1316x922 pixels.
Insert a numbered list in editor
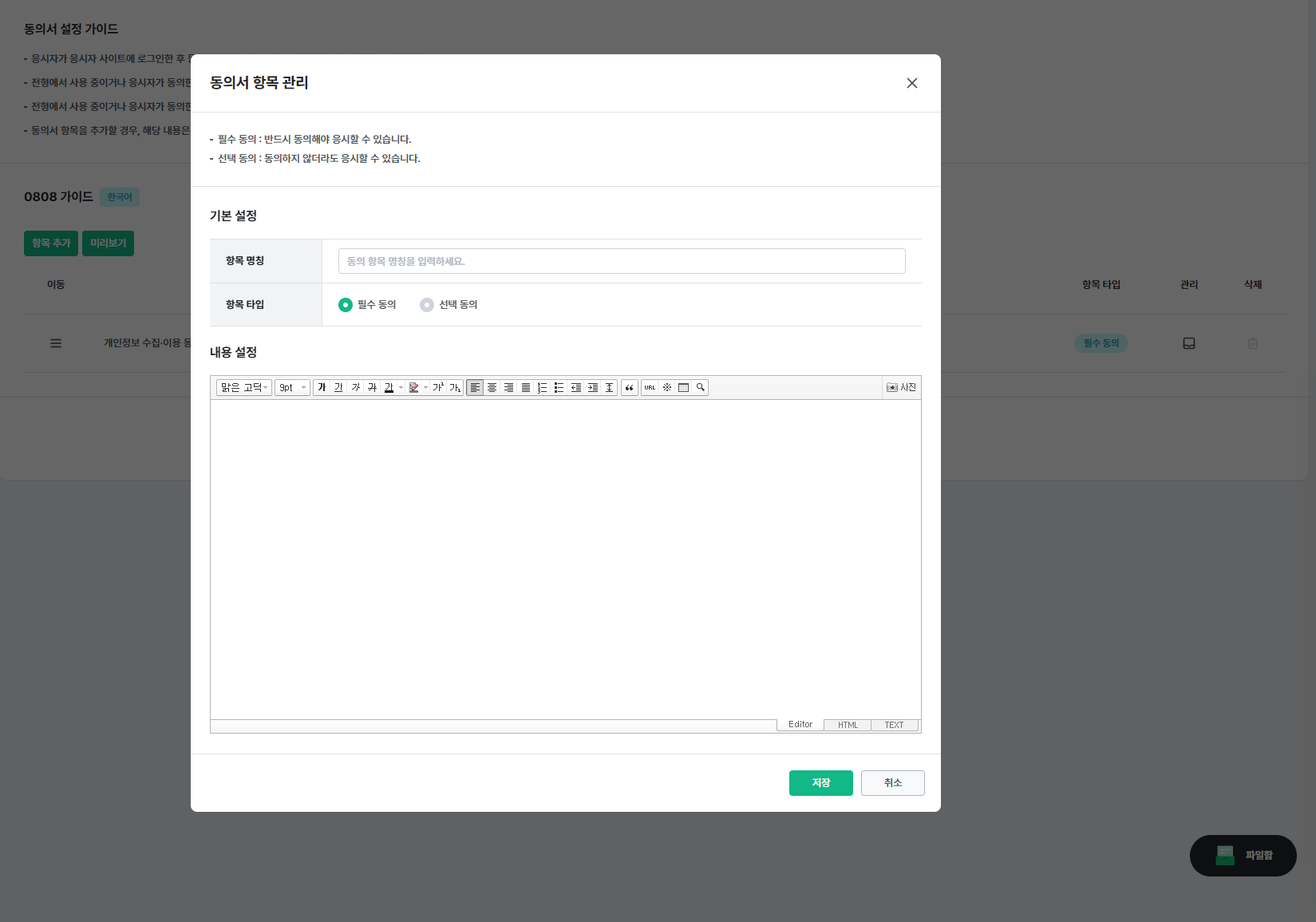click(x=542, y=387)
